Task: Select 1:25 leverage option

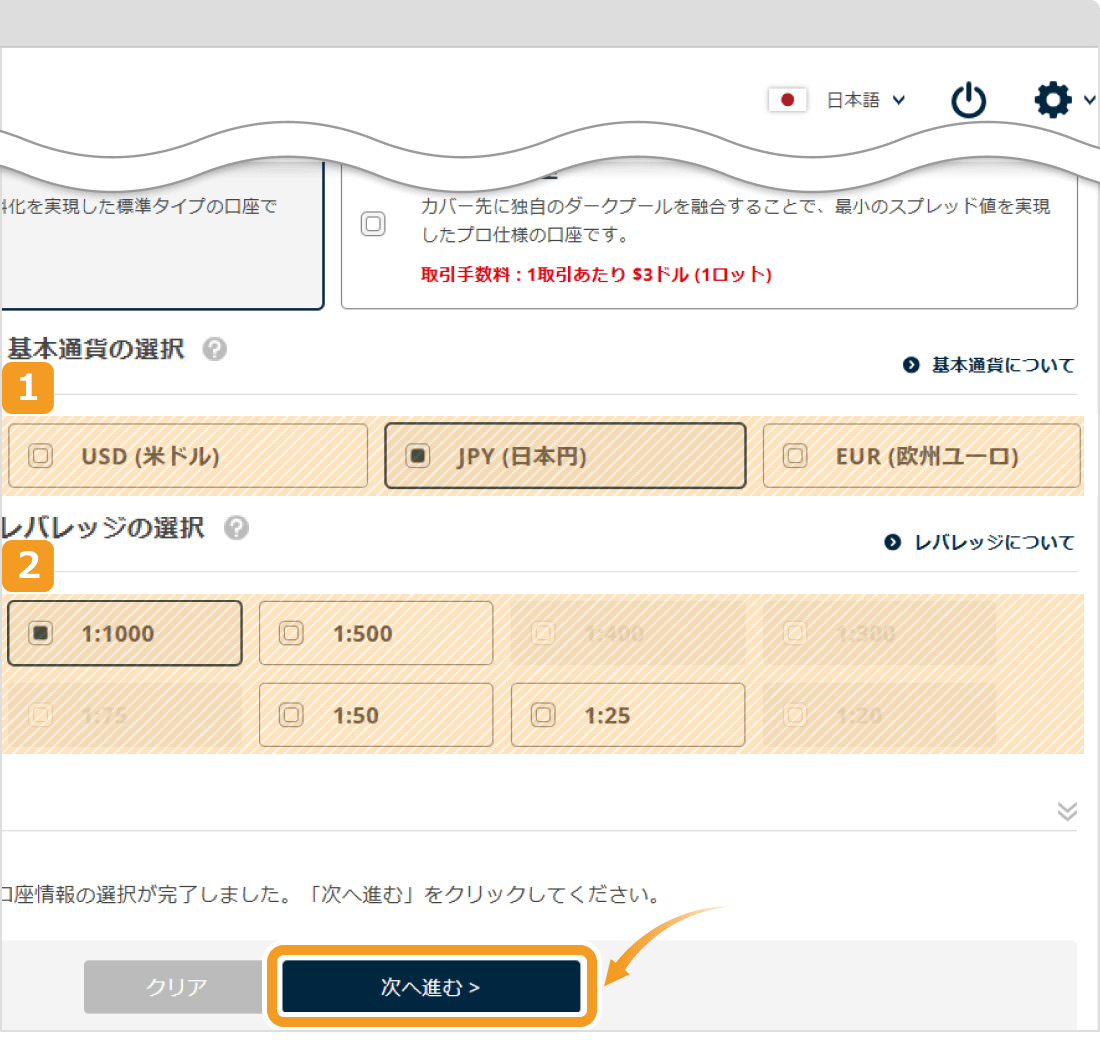Action: pos(628,715)
